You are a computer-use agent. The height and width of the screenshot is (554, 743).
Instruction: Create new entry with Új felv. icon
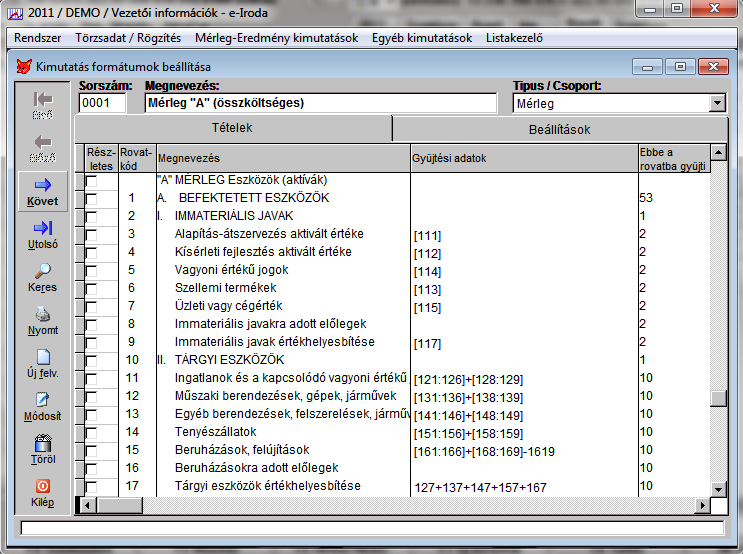click(42, 358)
